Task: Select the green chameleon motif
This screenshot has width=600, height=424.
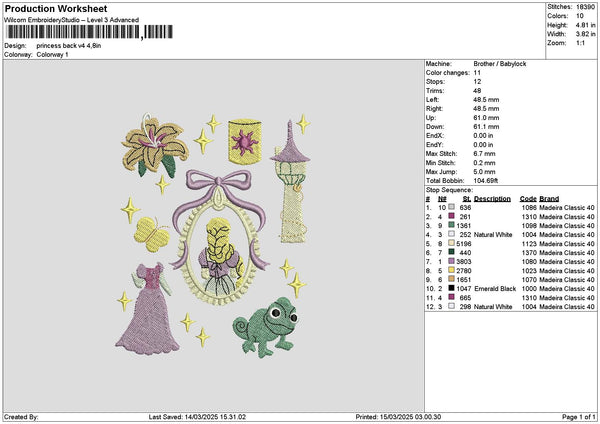Action: (x=266, y=327)
